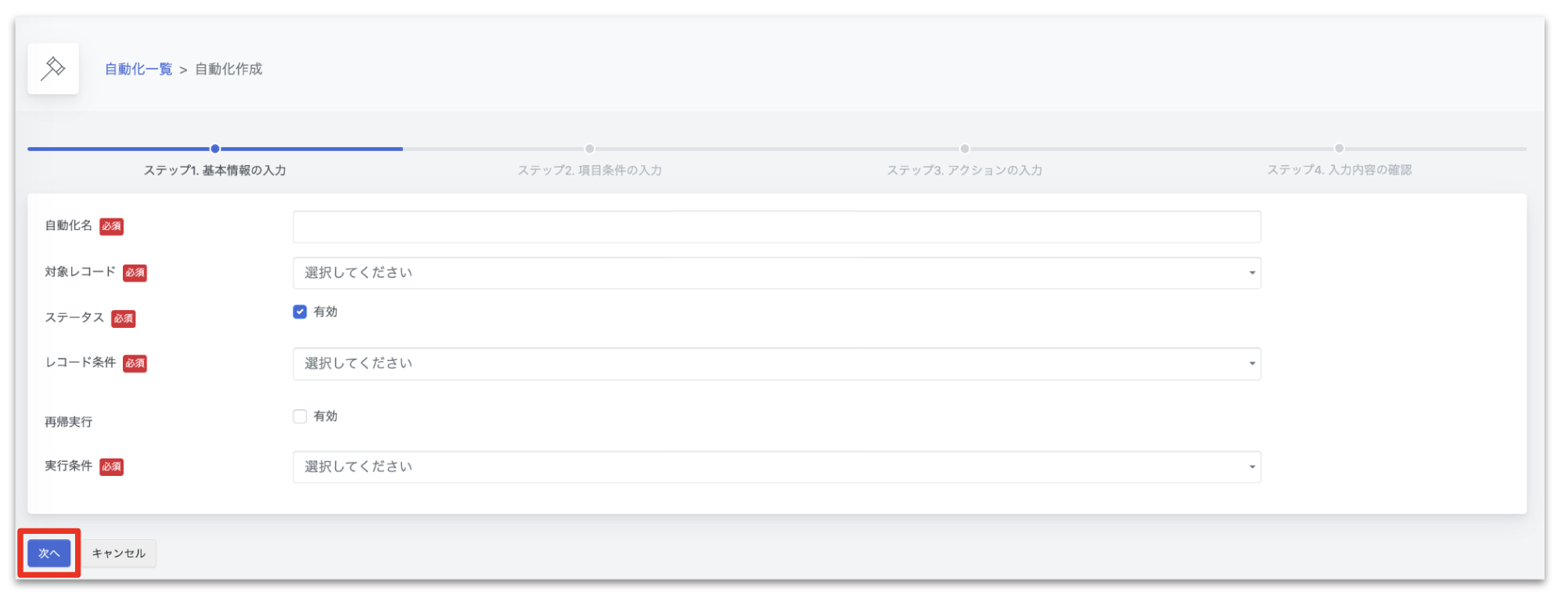The image size is (1568, 609).
Task: Open the 対象レコード dropdown
Action: tap(777, 273)
